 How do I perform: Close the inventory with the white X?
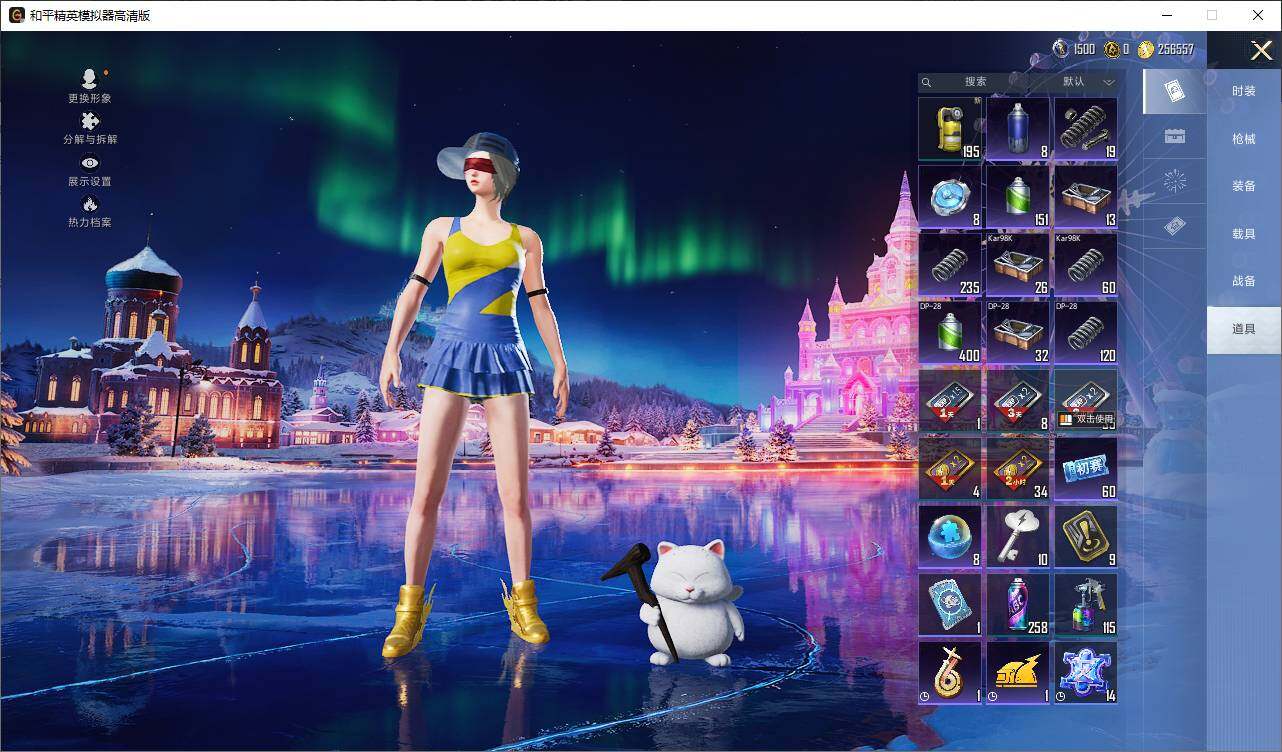(1262, 50)
